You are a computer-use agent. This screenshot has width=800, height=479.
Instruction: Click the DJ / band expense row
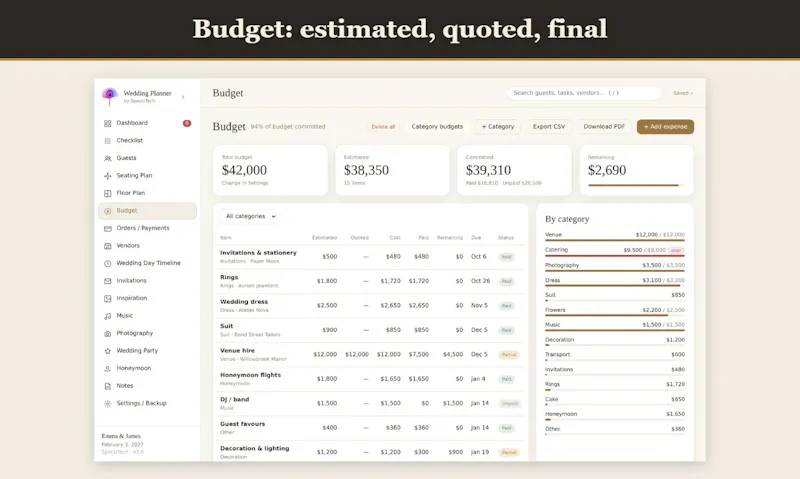coord(370,404)
